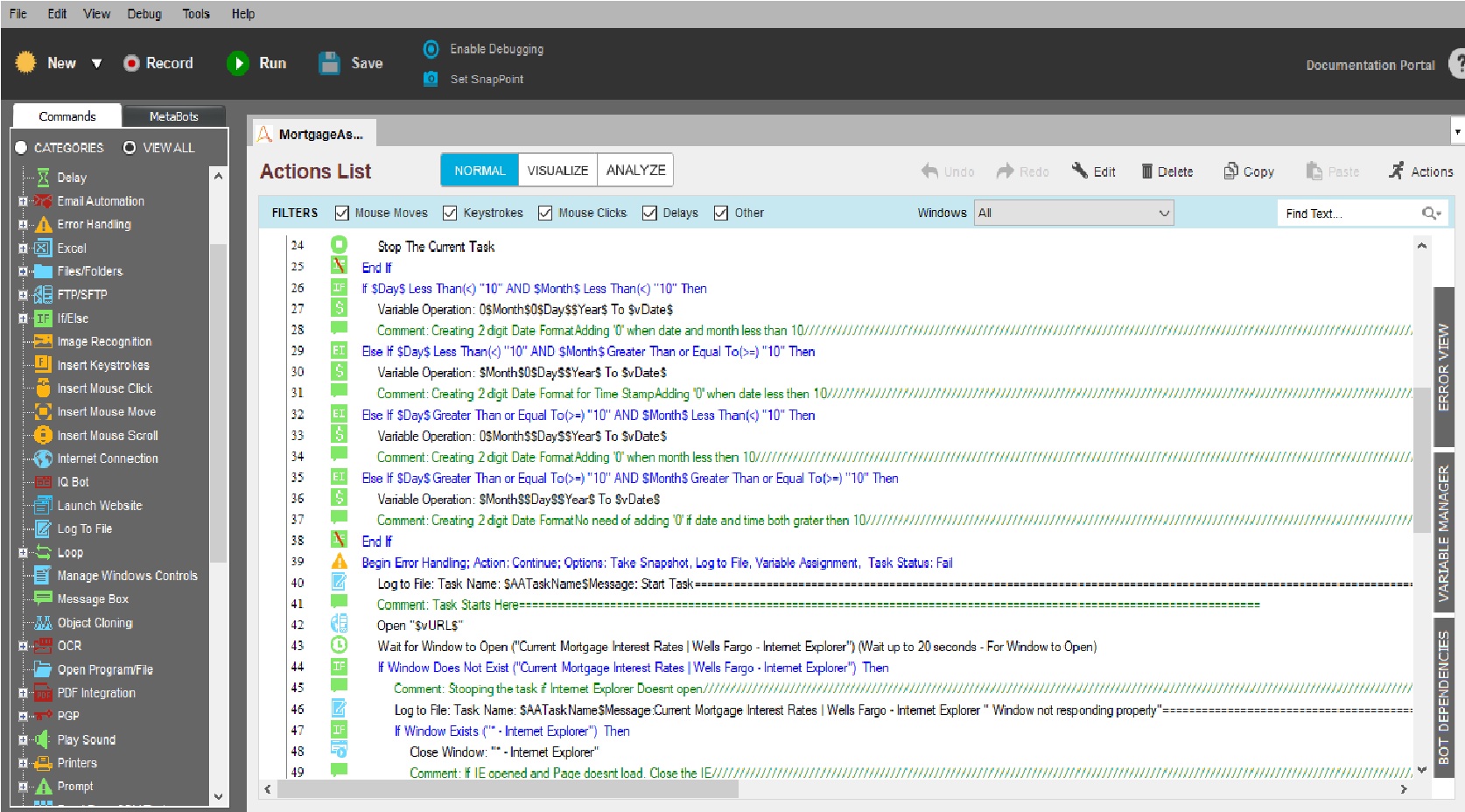Click the Find Text search field
The image size is (1465, 812).
point(1348,213)
